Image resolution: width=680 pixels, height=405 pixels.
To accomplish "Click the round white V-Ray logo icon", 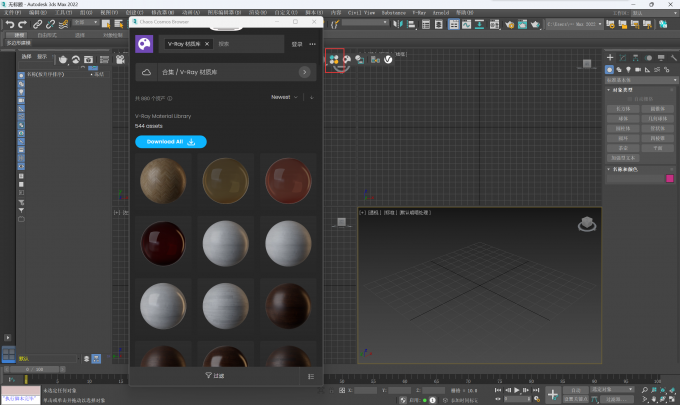I will click(388, 59).
